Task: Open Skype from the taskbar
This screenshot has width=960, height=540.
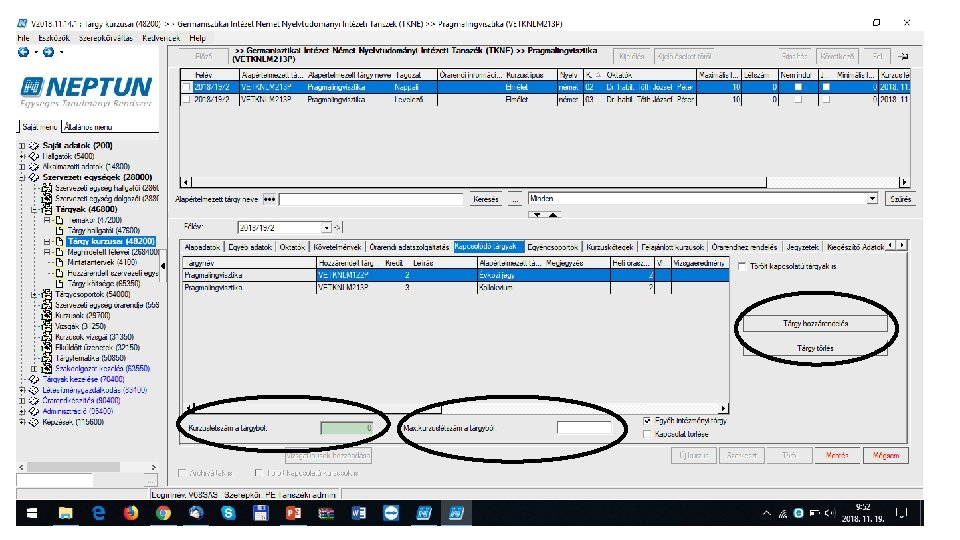Action: 228,513
